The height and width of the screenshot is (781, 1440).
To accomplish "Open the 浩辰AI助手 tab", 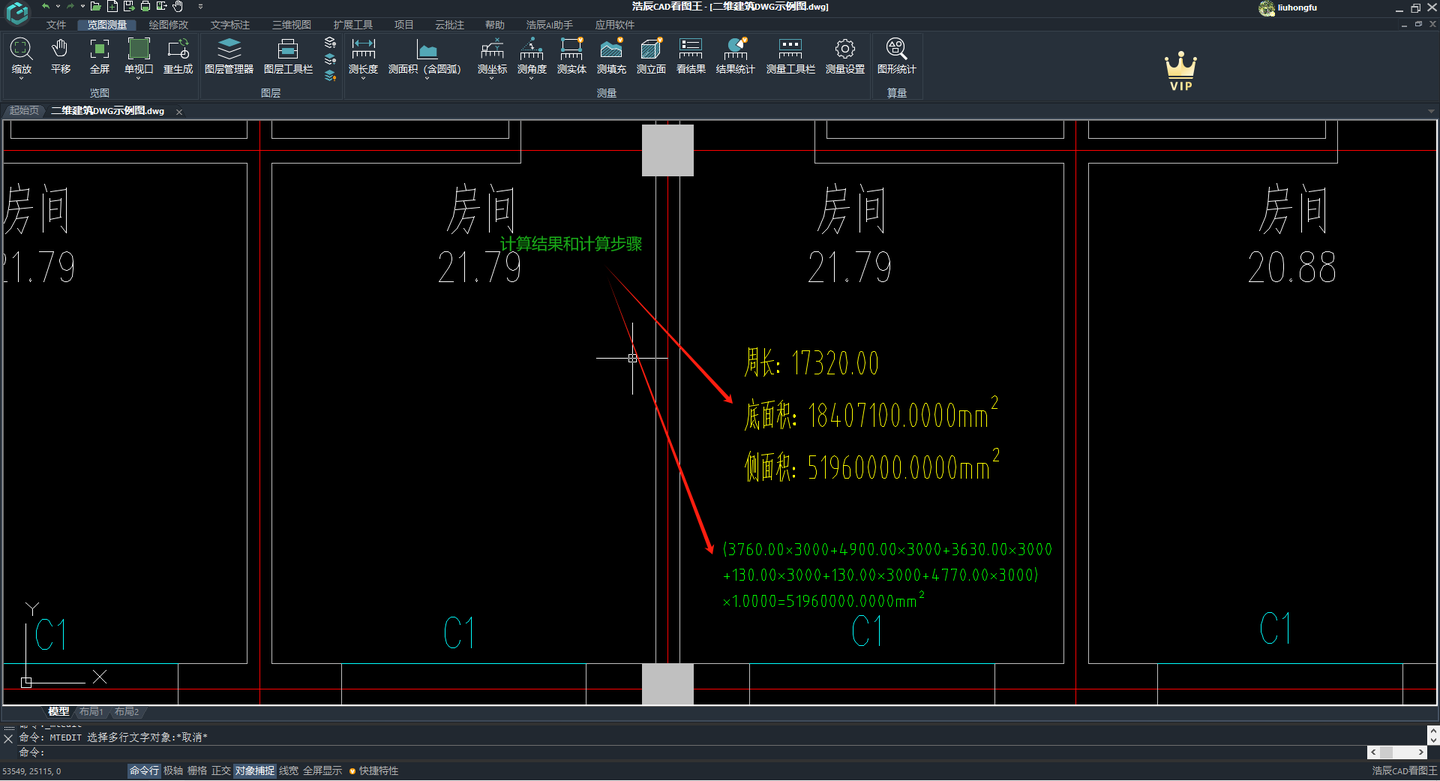I will (x=550, y=24).
